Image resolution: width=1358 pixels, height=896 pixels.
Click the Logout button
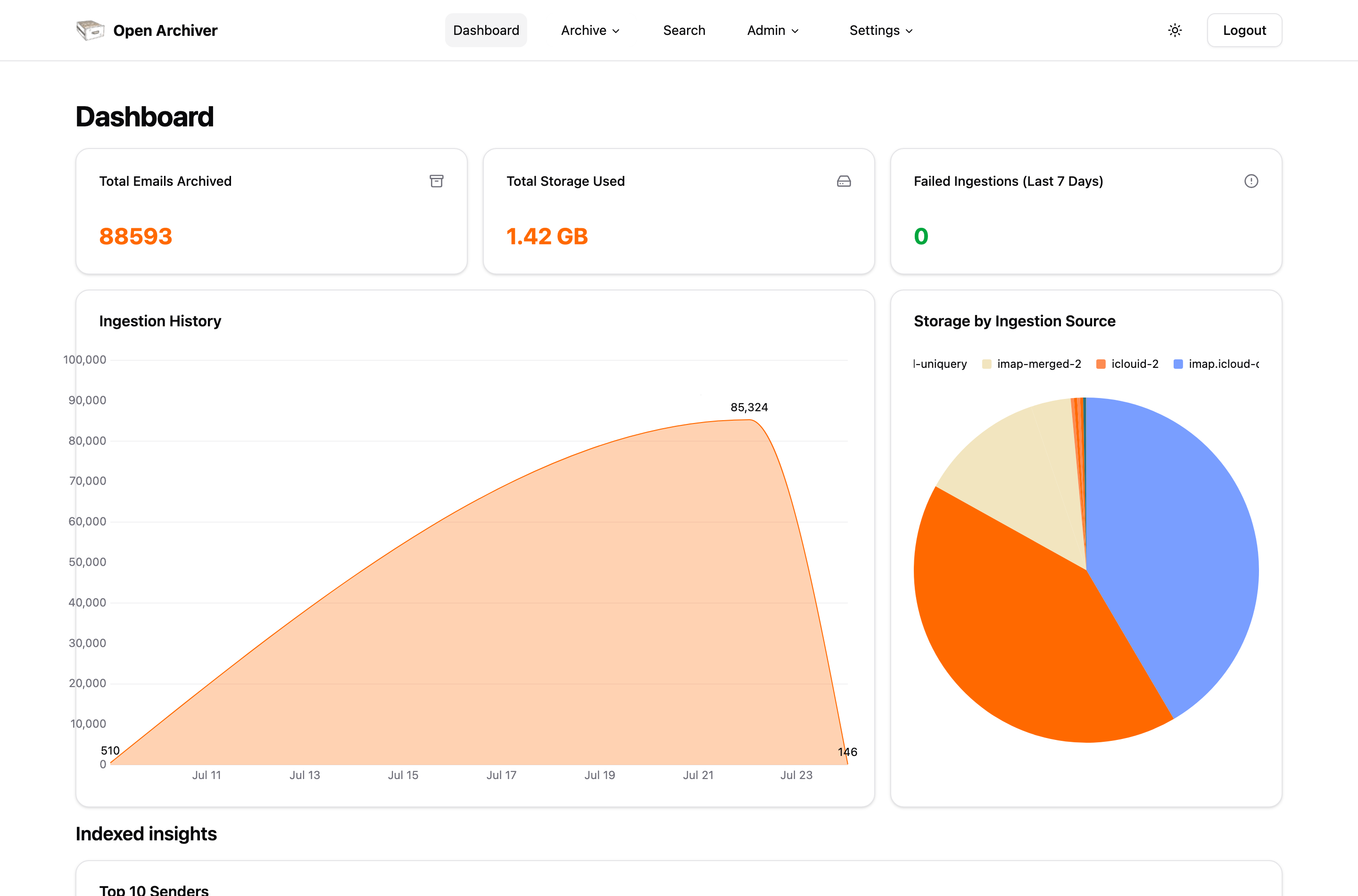(1244, 30)
